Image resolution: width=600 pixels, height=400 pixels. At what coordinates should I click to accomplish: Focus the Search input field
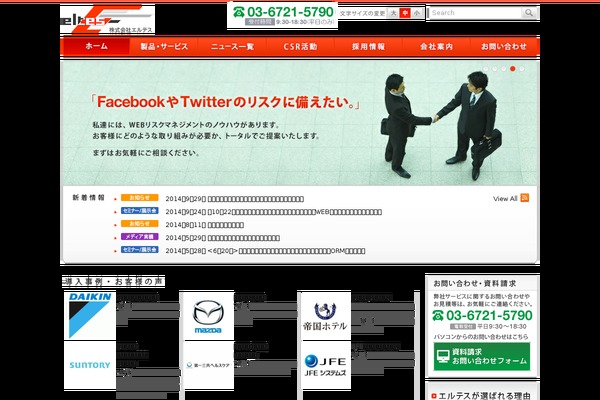[475, 13]
